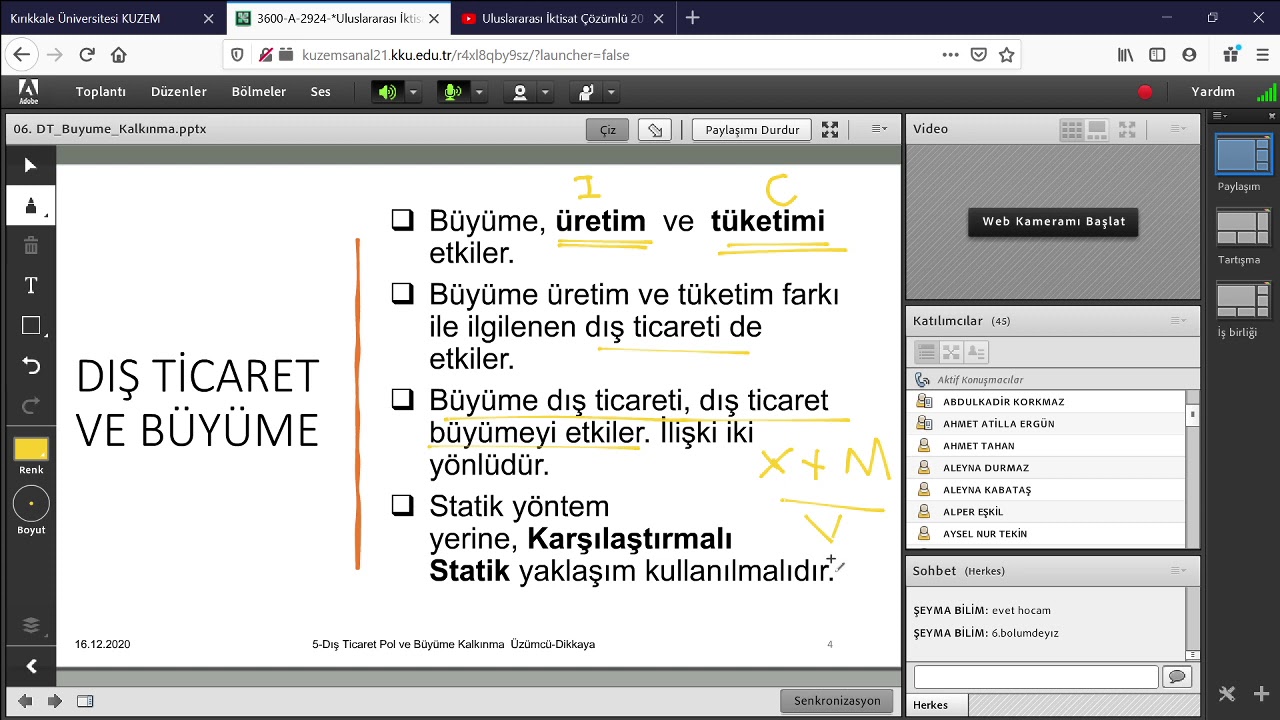The image size is (1280, 720).
Task: Switch video pod to grid view
Action: coord(1071,129)
